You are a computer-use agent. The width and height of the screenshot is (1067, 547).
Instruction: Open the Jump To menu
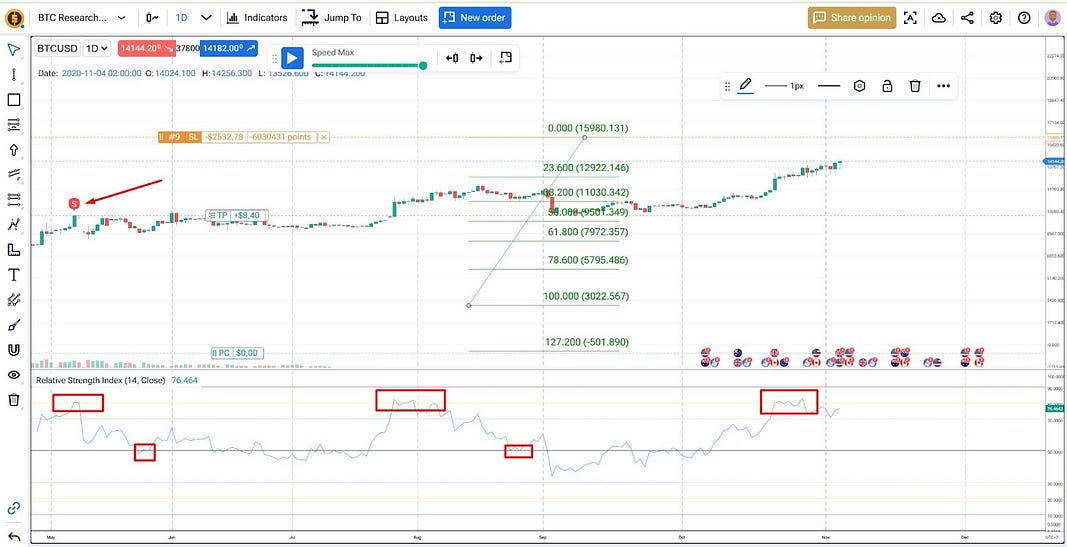(x=332, y=18)
